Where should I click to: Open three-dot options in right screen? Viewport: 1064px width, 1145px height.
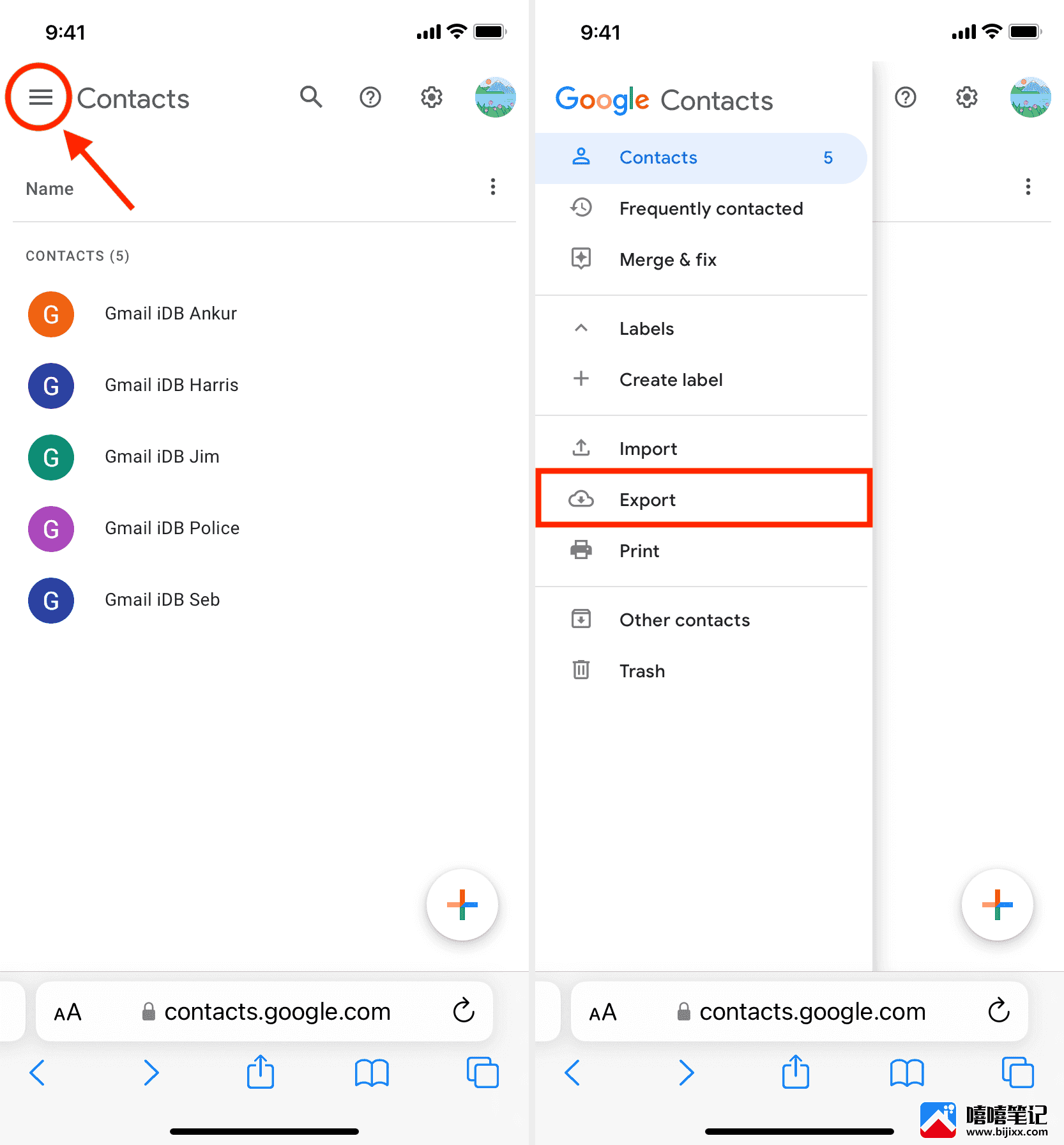(1028, 187)
